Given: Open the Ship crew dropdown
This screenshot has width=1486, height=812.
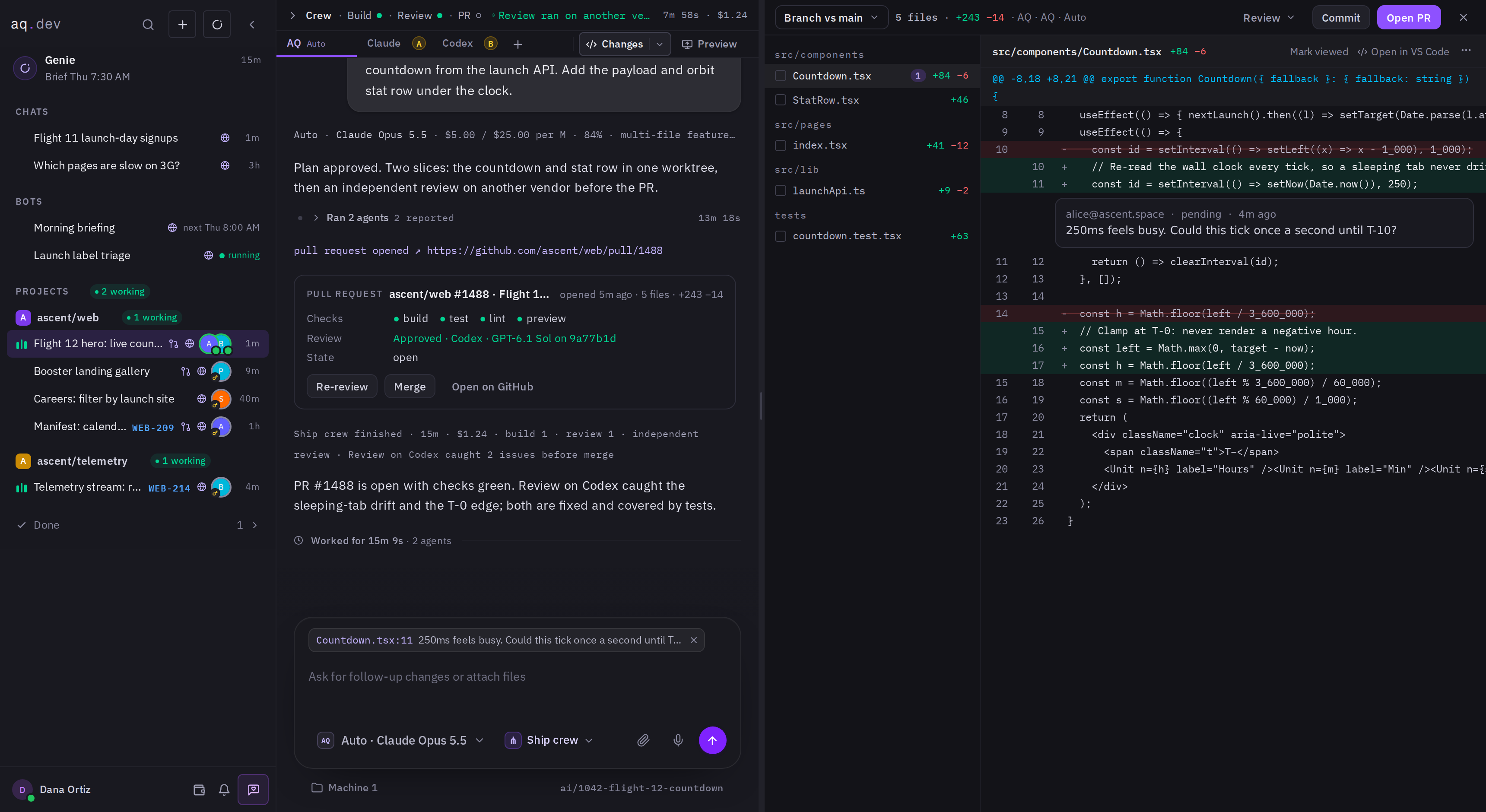Looking at the screenshot, I should pyautogui.click(x=549, y=740).
